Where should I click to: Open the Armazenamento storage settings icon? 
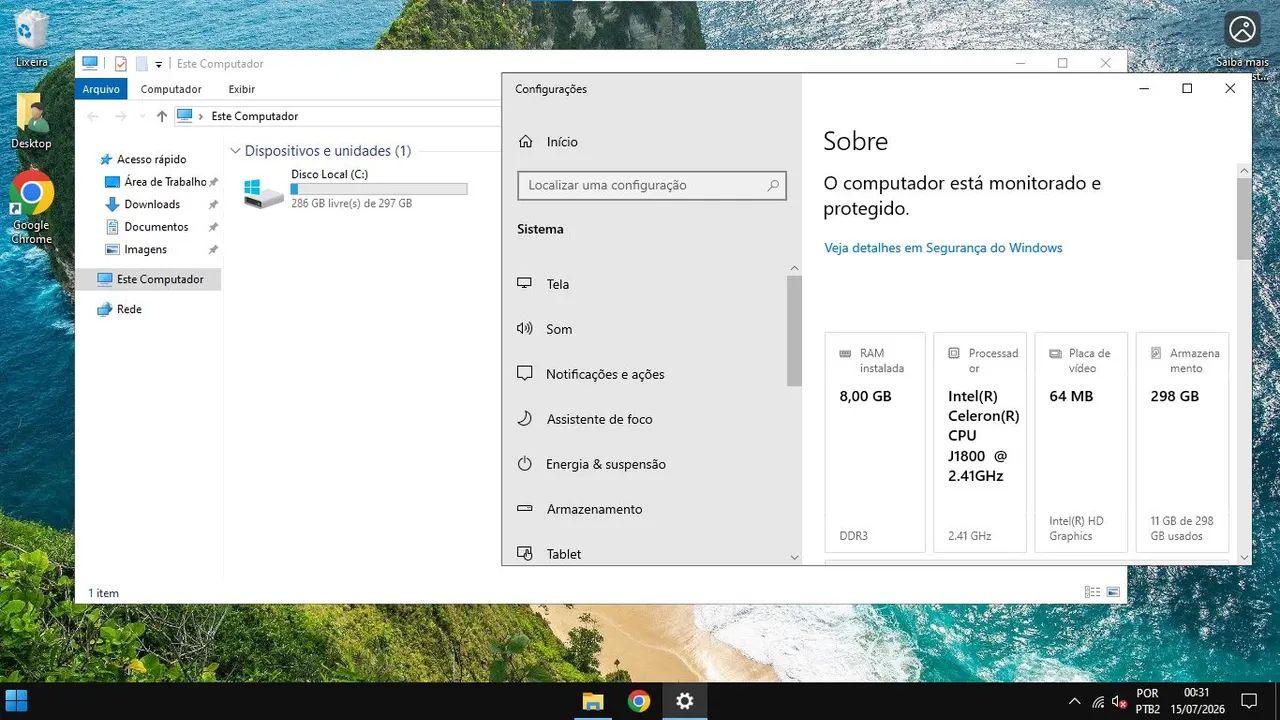click(x=524, y=509)
